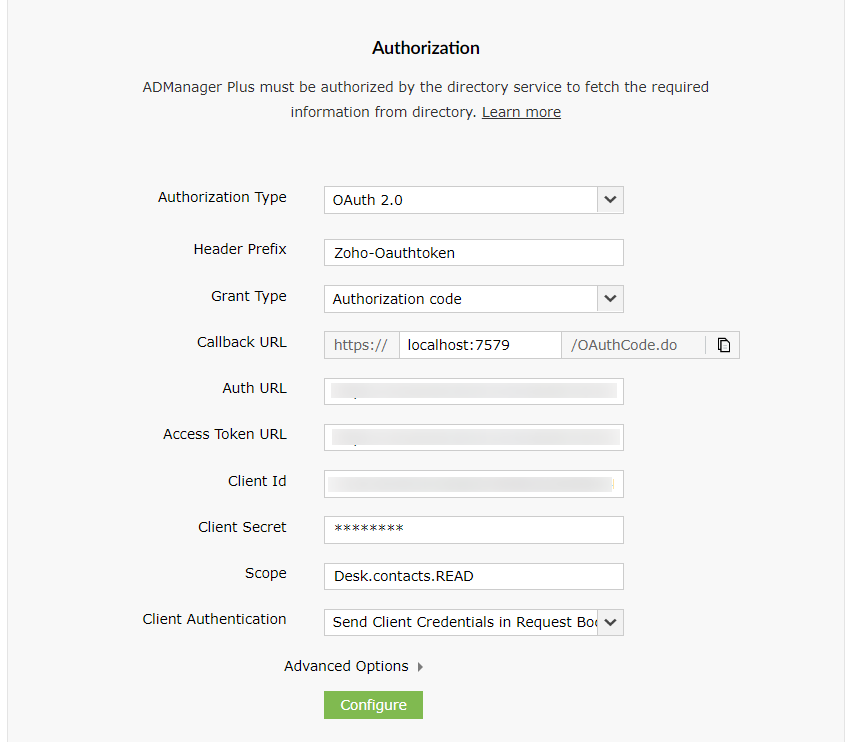Click the Authorization heading text
Viewport: 846px width, 742px height.
[x=425, y=48]
